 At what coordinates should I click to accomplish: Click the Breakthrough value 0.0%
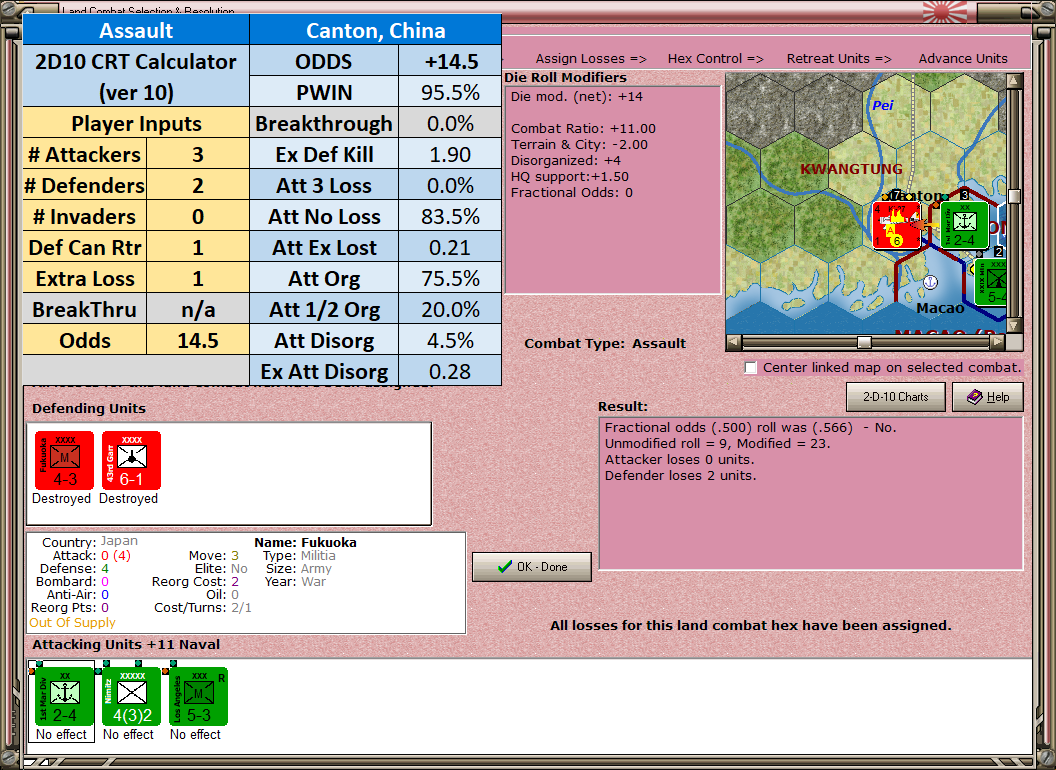450,123
